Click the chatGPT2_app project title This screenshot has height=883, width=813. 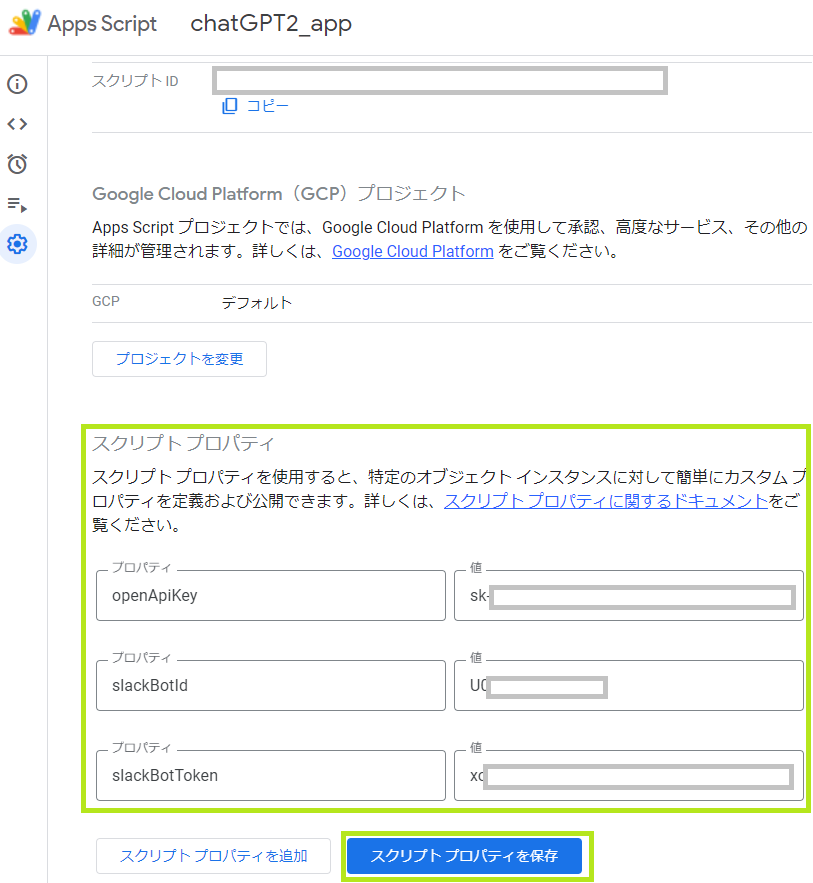point(271,24)
